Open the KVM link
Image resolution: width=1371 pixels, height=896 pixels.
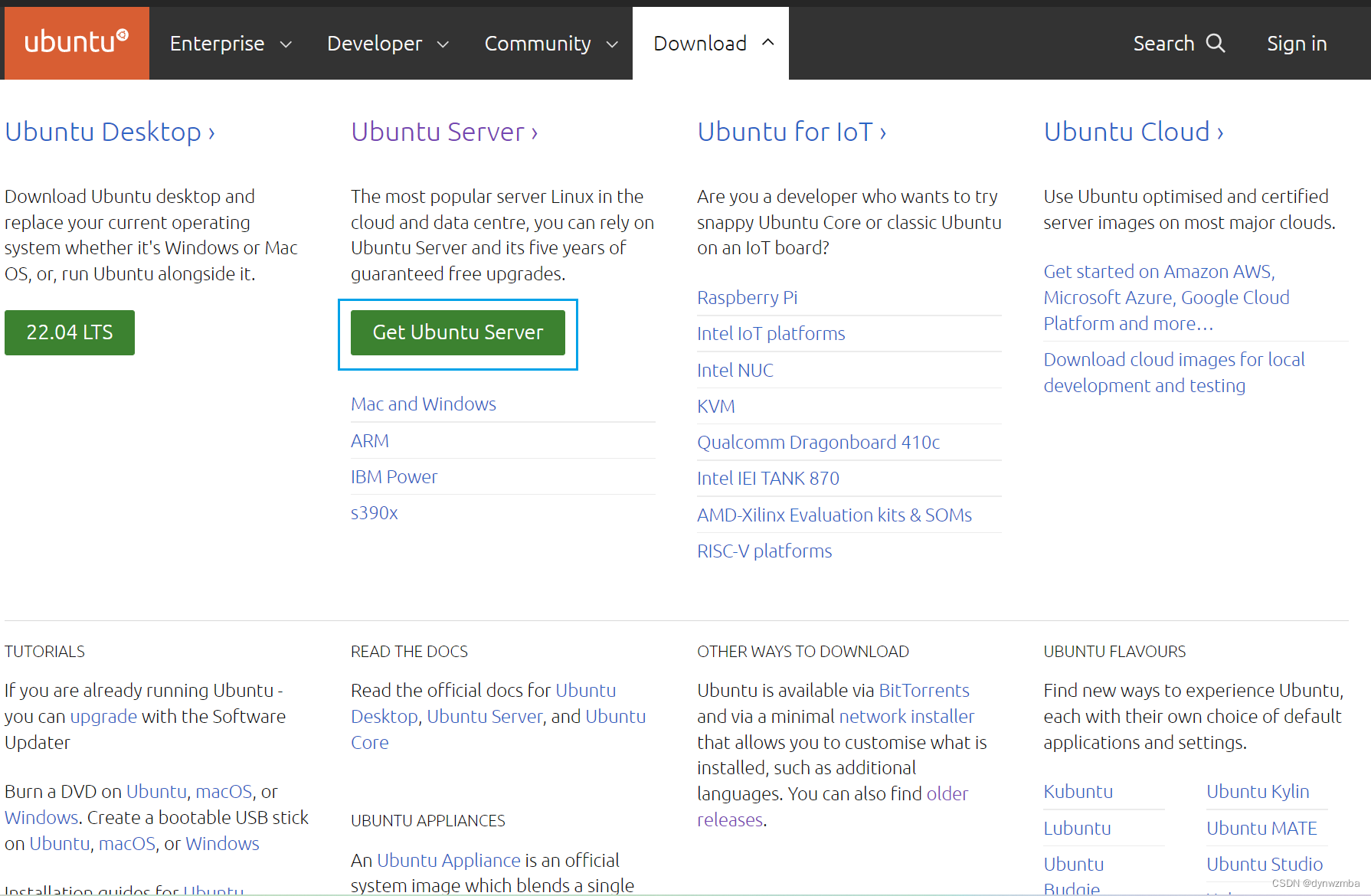point(716,407)
